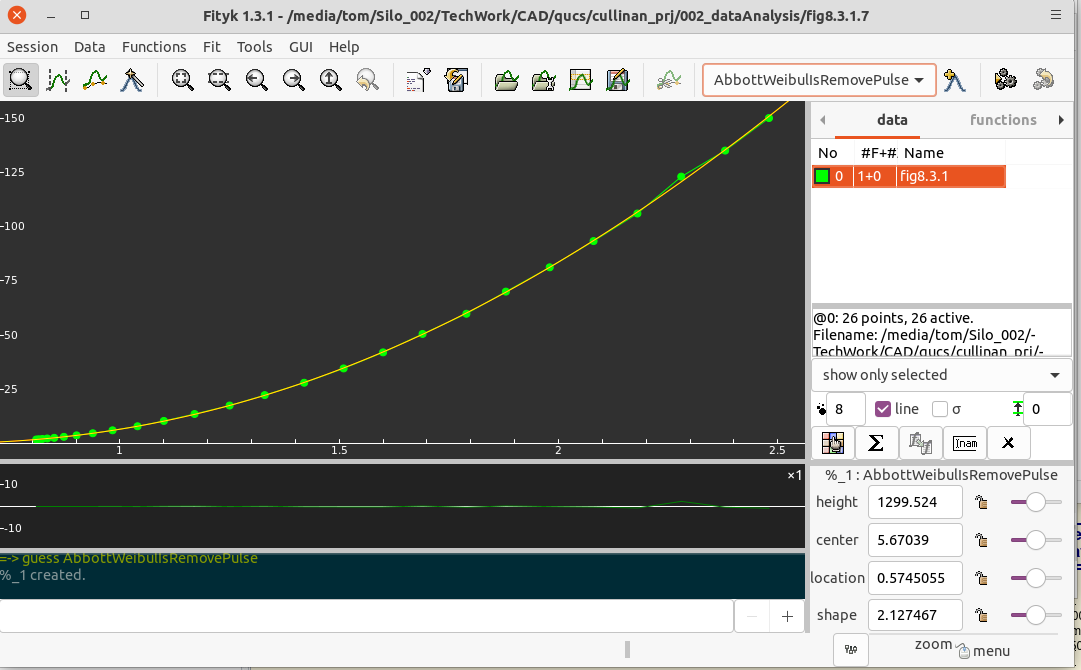Click the plus button beside the command input
This screenshot has width=1081, height=670.
click(x=787, y=617)
